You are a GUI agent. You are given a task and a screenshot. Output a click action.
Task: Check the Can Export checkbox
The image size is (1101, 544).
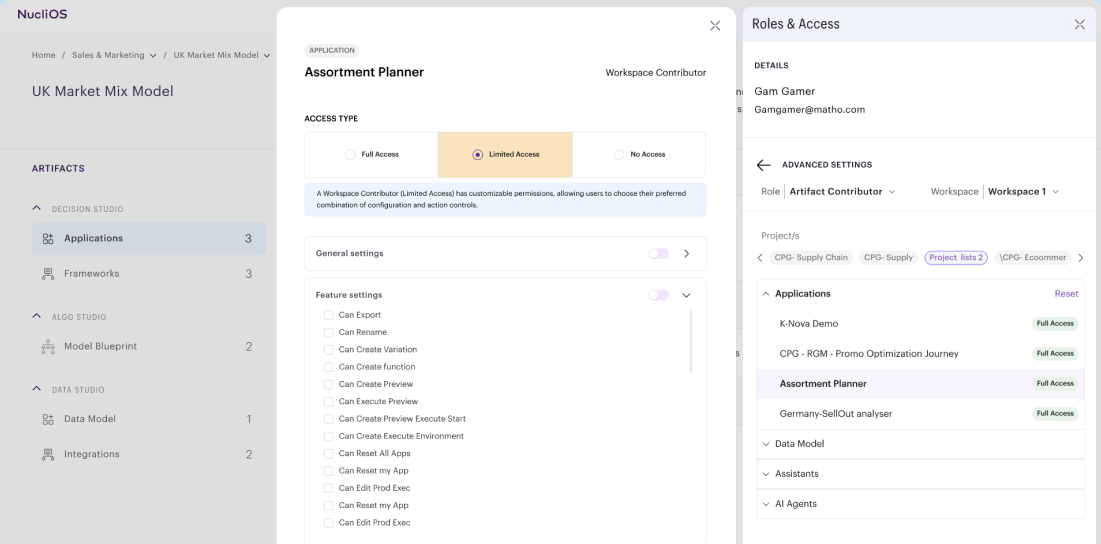pos(328,315)
